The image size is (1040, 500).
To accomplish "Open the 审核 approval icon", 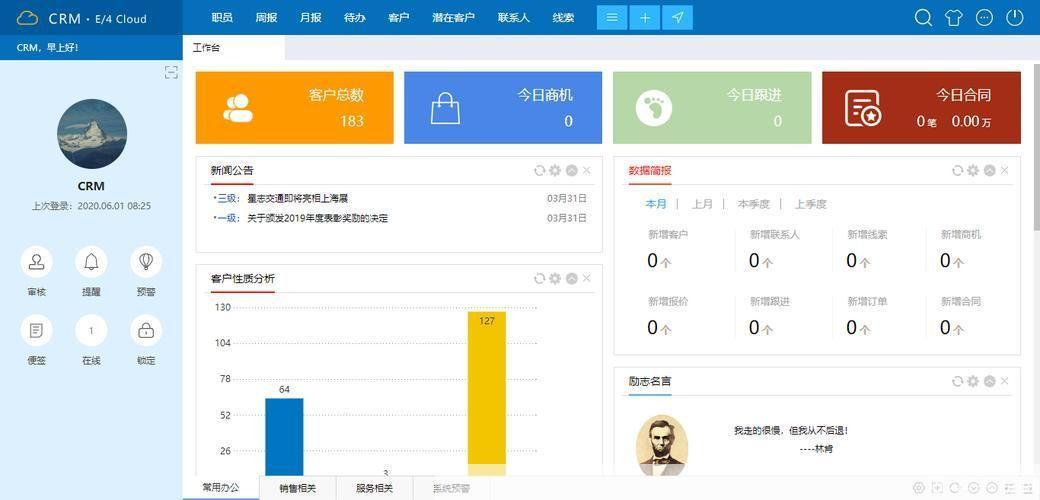I will point(36,261).
